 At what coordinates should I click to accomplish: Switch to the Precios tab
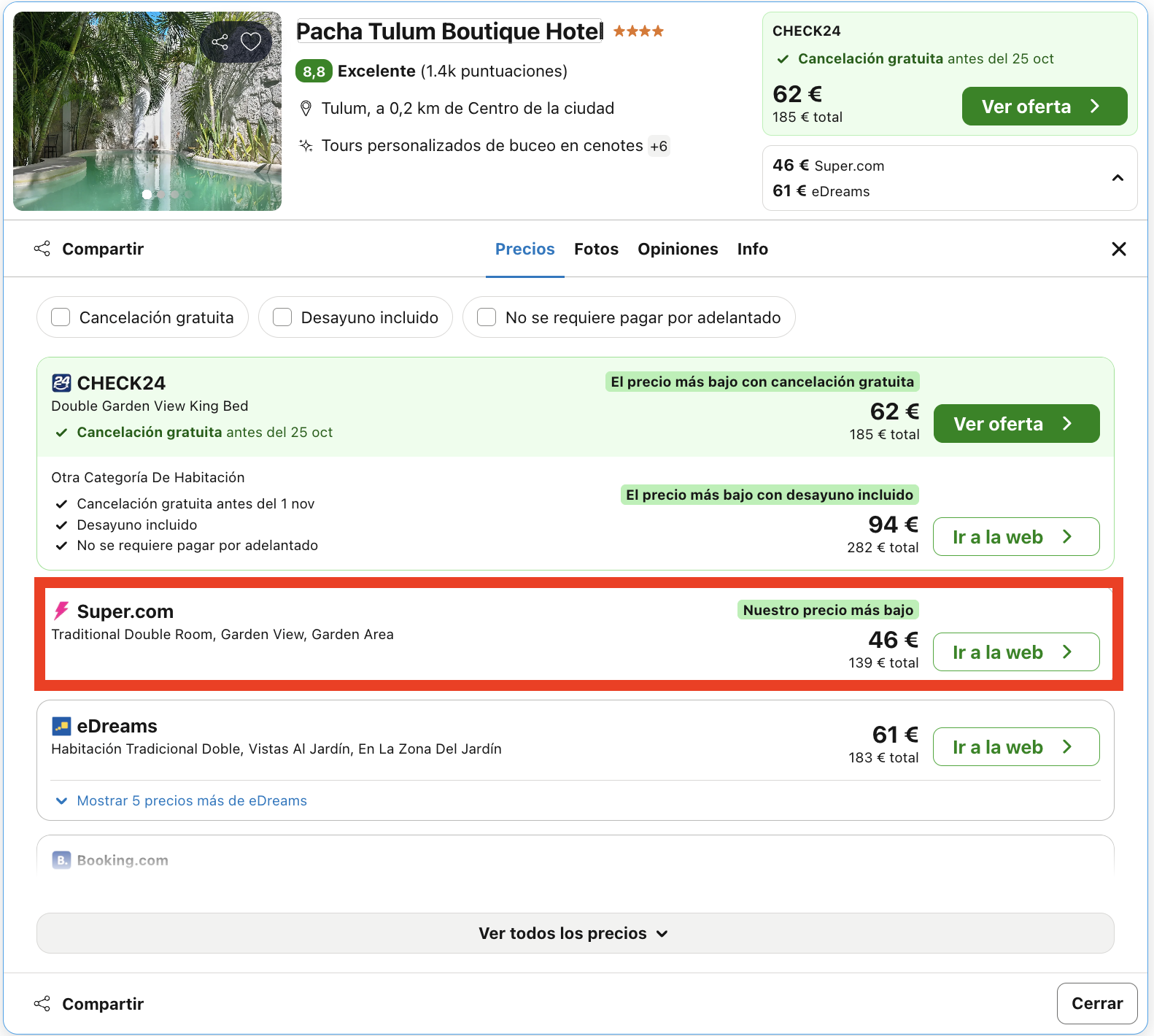coord(525,250)
